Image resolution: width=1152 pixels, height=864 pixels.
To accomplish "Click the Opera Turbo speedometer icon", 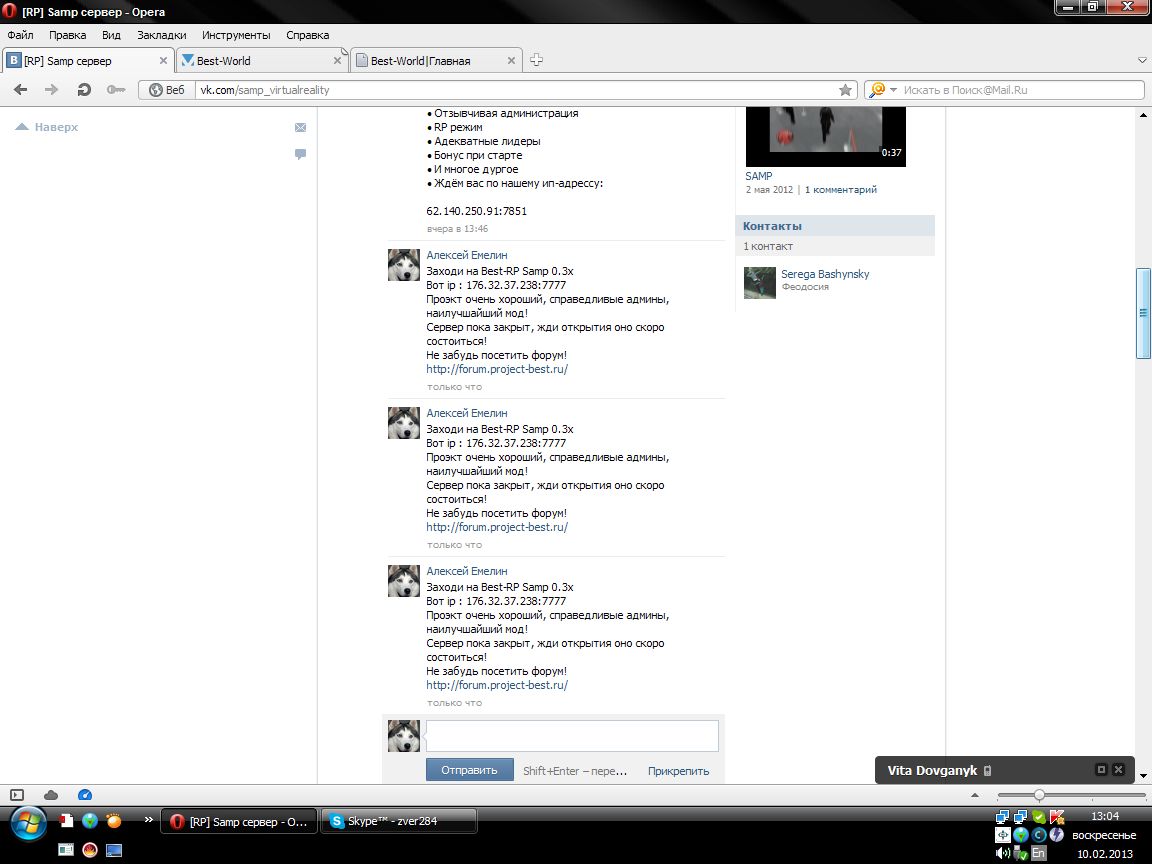I will (x=84, y=795).
